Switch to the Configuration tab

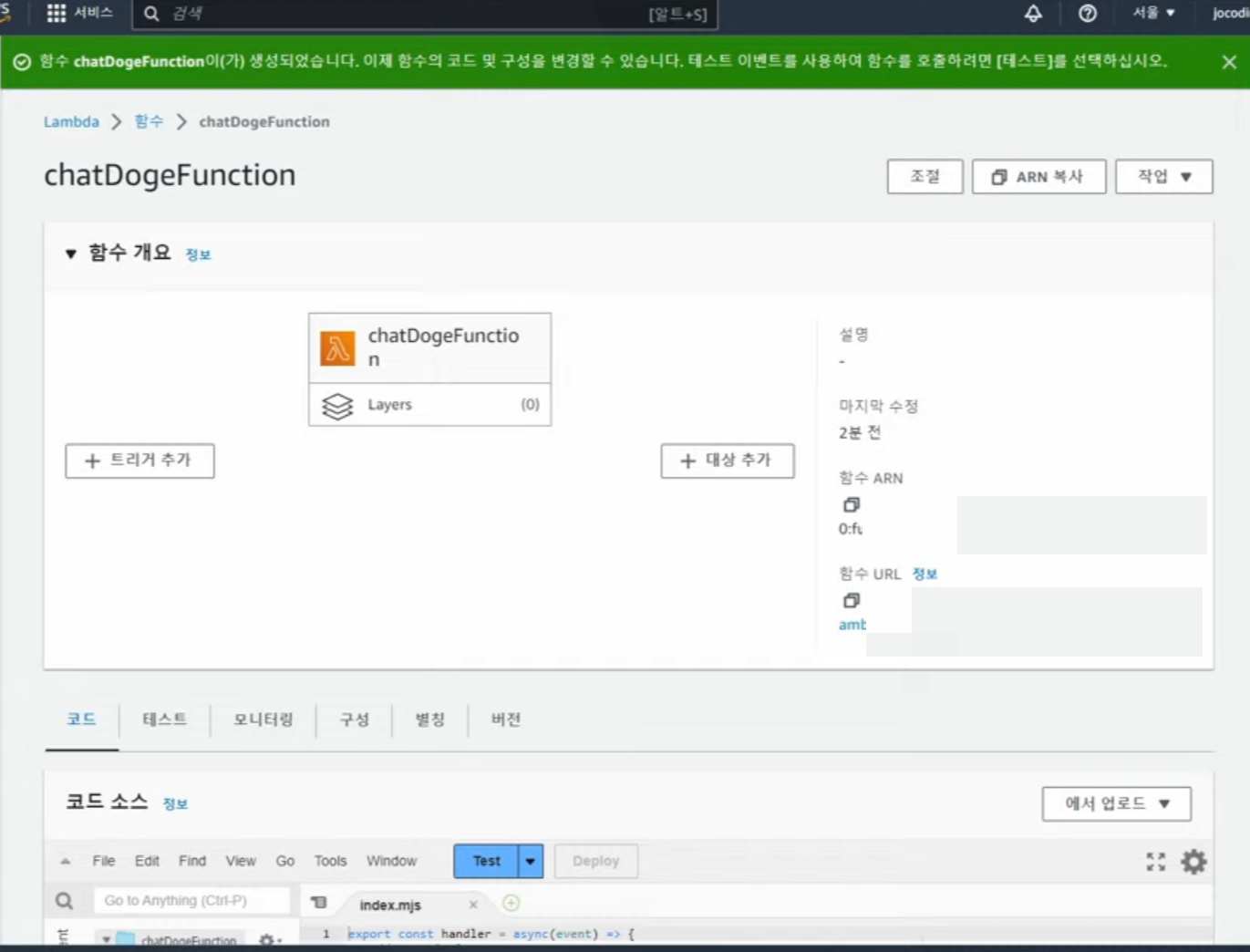click(x=355, y=719)
